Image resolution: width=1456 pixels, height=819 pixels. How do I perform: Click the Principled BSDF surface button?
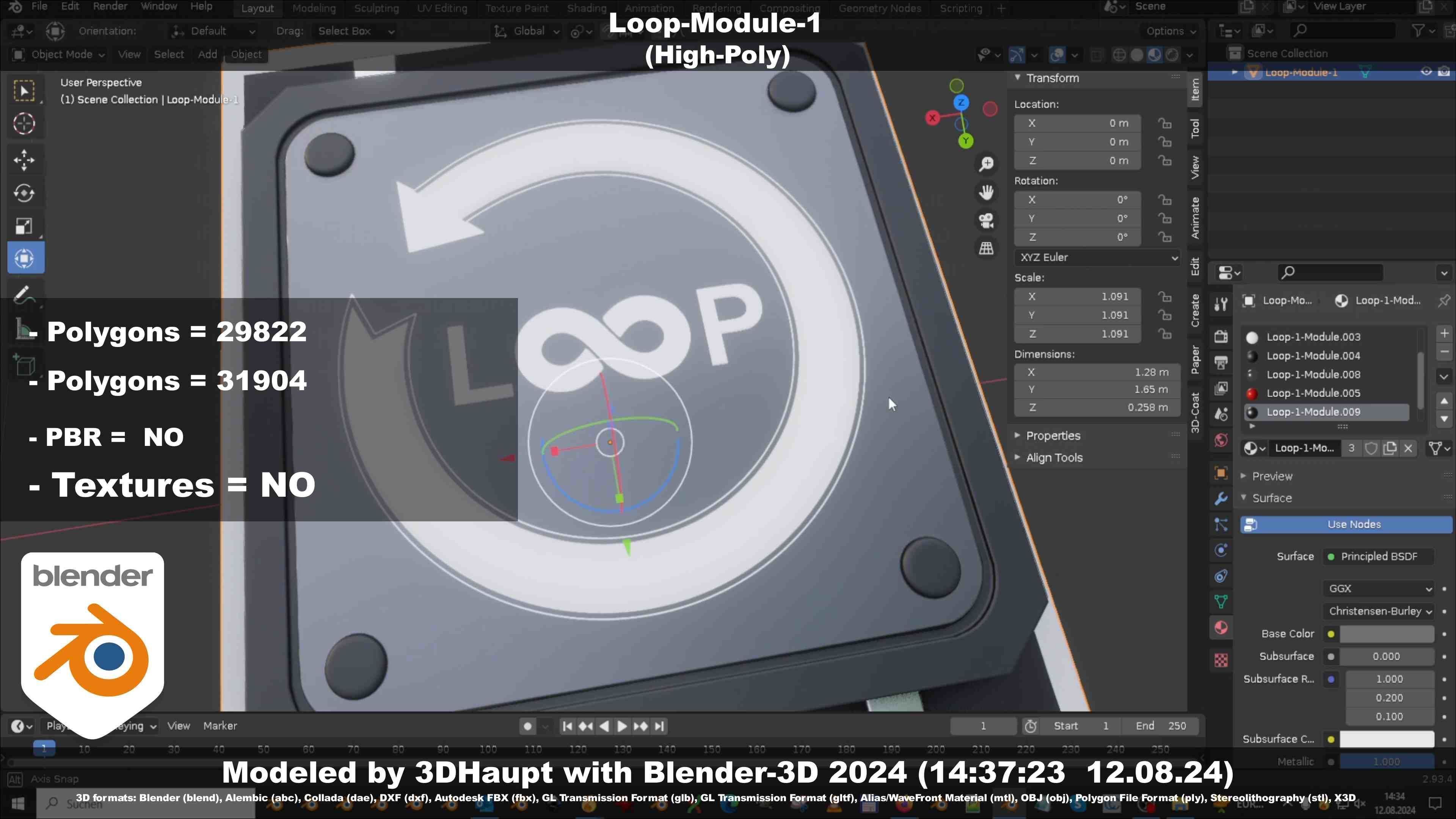(1379, 557)
